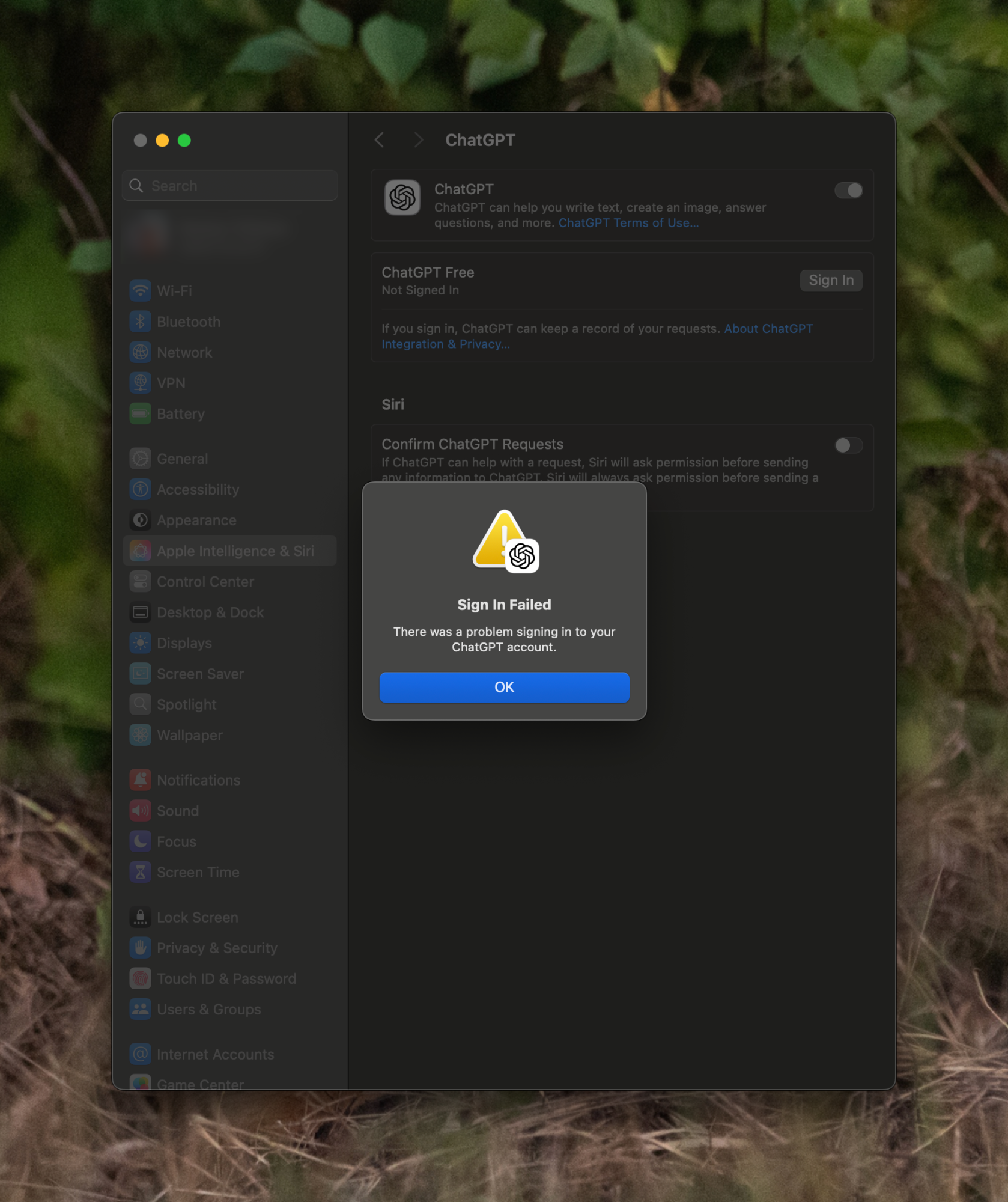Click the 'Not Signed In' status text
This screenshot has height=1202, width=1008.
tap(420, 290)
